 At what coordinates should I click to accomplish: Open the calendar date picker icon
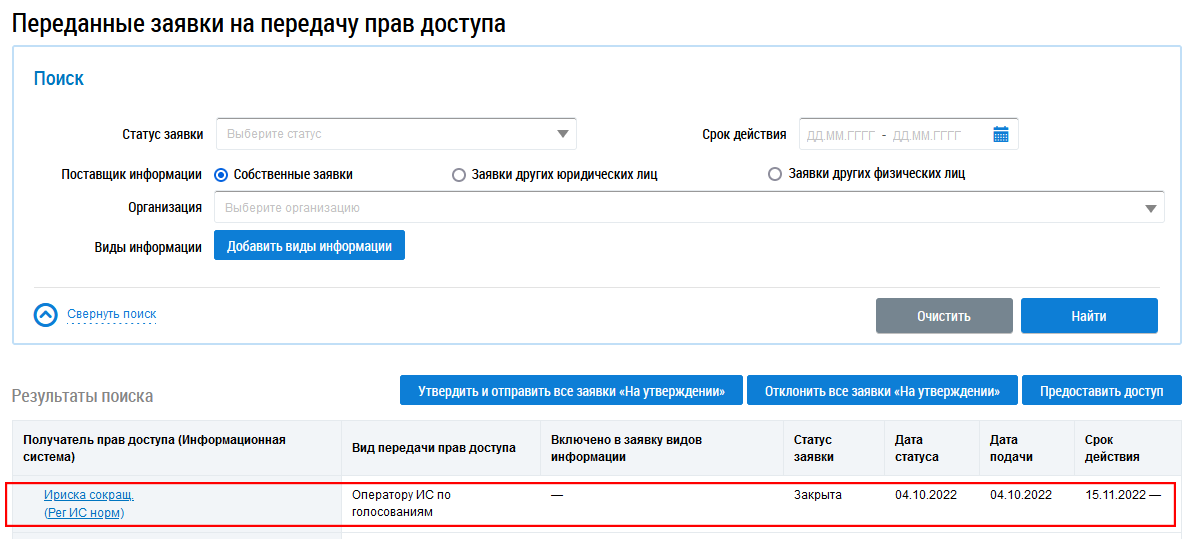[x=1000, y=134]
